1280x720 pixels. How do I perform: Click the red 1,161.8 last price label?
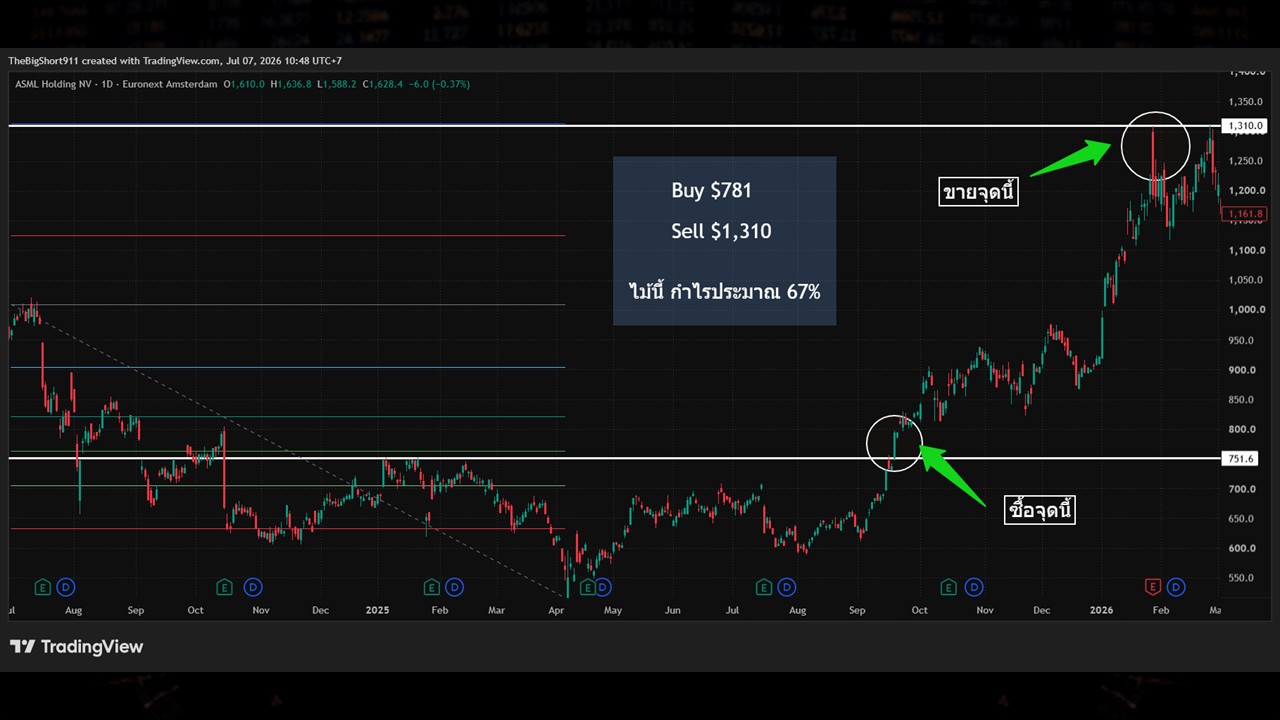[1246, 214]
